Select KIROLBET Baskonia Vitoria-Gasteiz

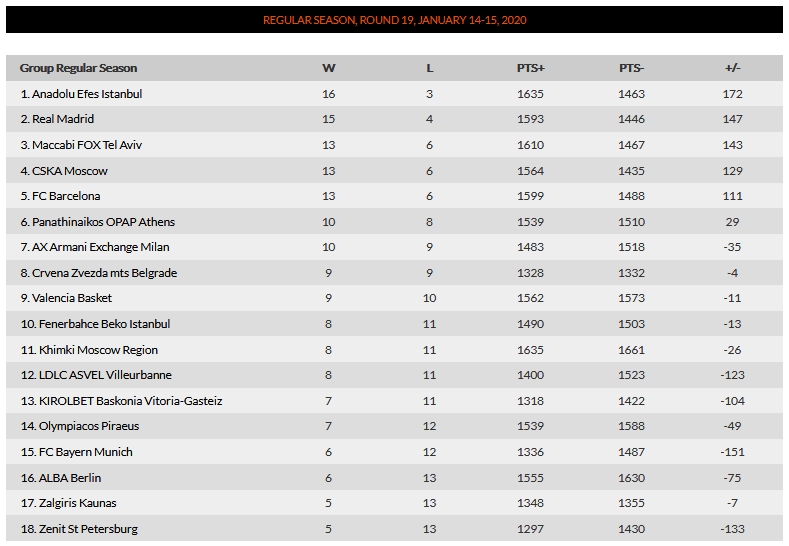(121, 401)
